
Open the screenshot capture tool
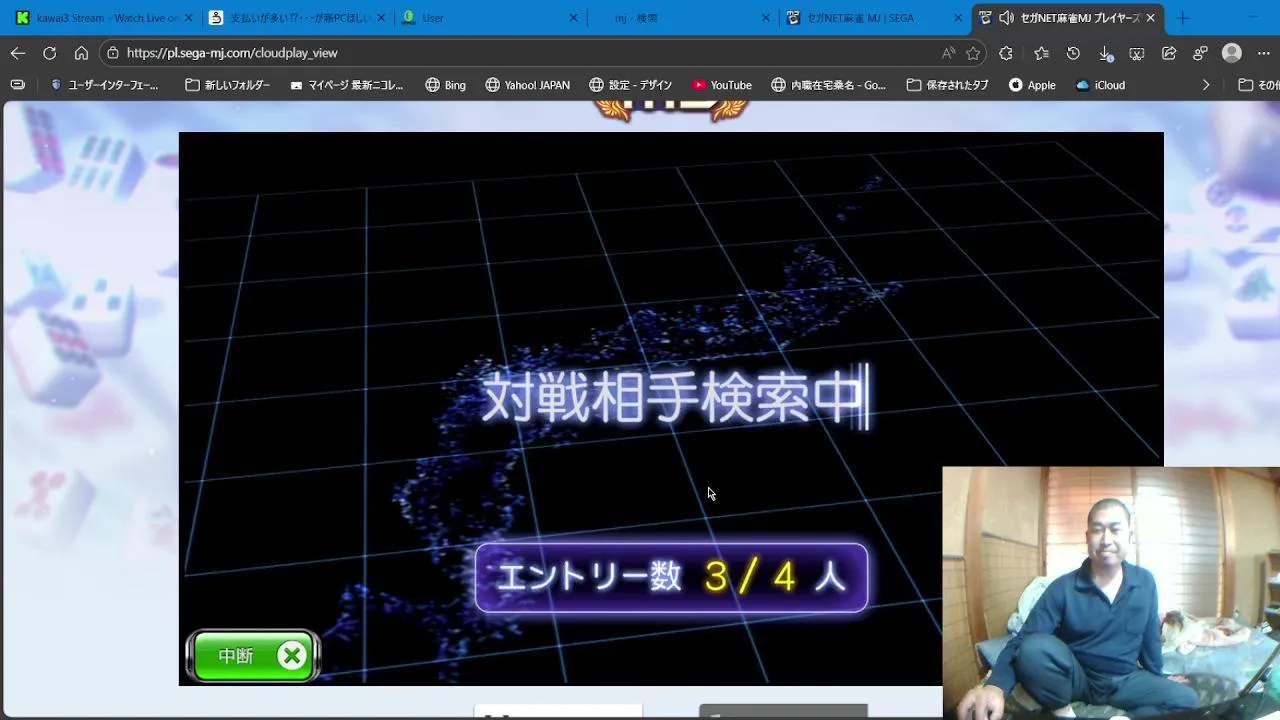pyautogui.click(x=1137, y=53)
